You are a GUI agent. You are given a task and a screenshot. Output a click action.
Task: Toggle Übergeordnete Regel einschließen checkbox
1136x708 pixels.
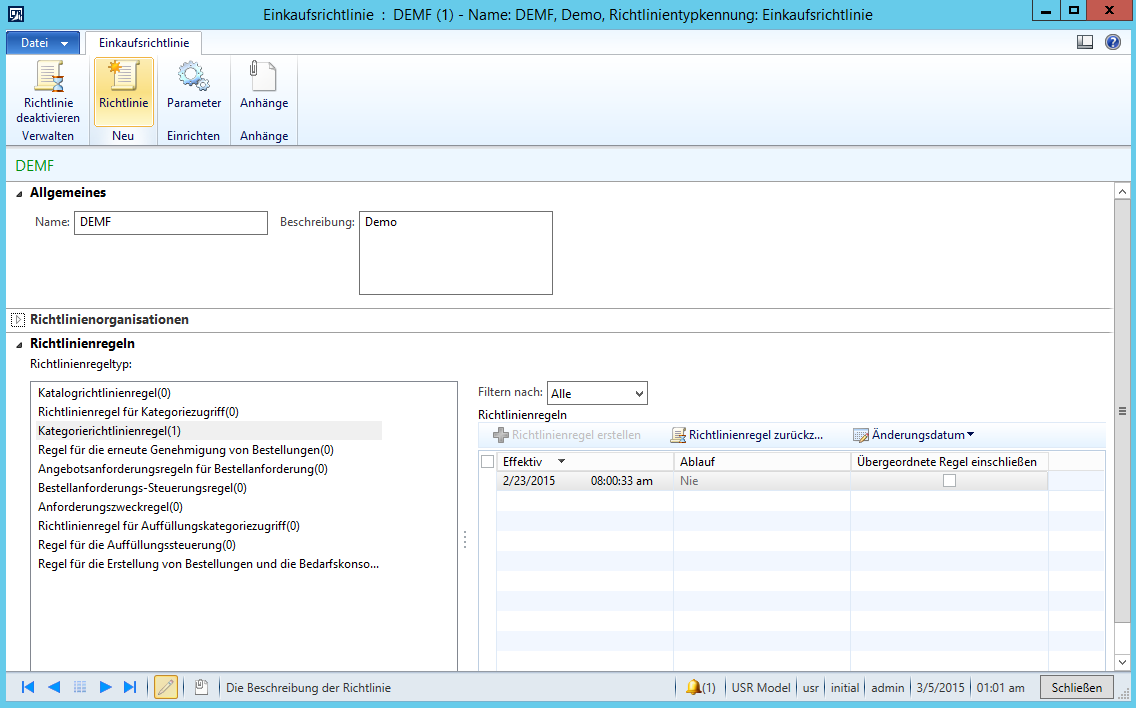[949, 481]
